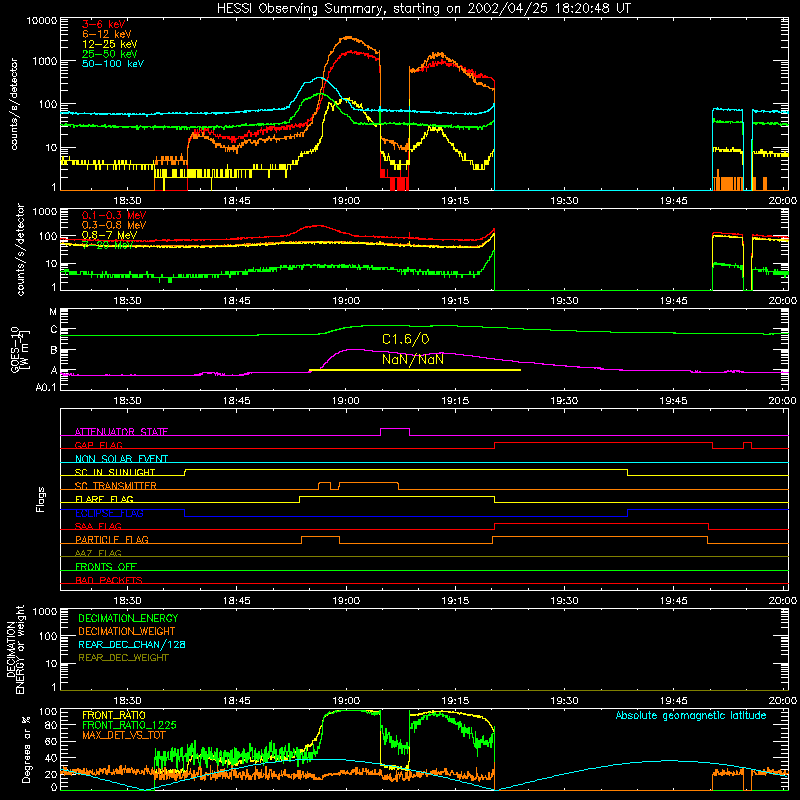The image size is (800, 800).
Task: Select the 19:30 time tick under the MeV panel
Action: click(x=564, y=301)
